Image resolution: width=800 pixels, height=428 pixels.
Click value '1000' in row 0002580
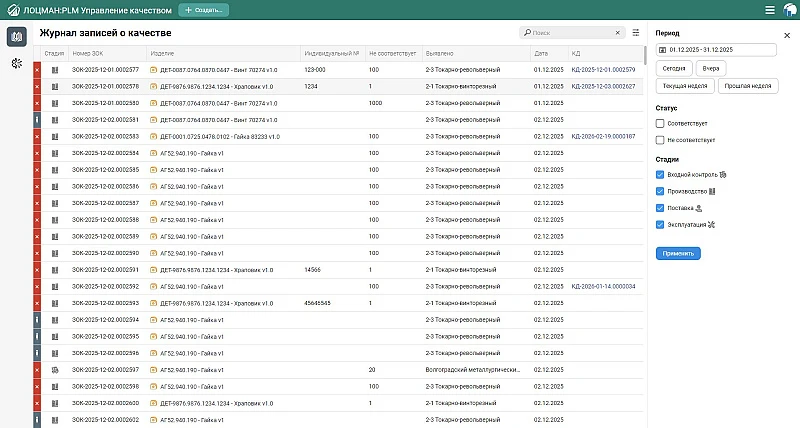pos(376,103)
